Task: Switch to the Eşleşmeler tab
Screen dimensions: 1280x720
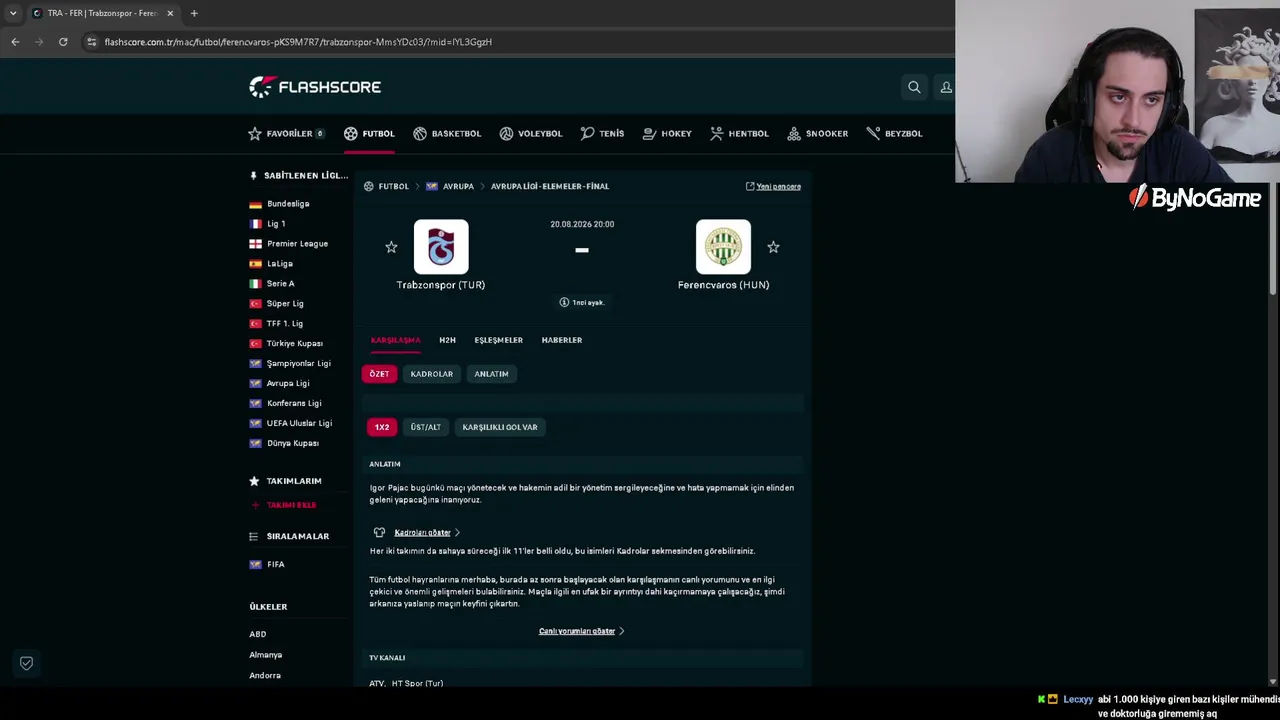Action: [x=499, y=340]
